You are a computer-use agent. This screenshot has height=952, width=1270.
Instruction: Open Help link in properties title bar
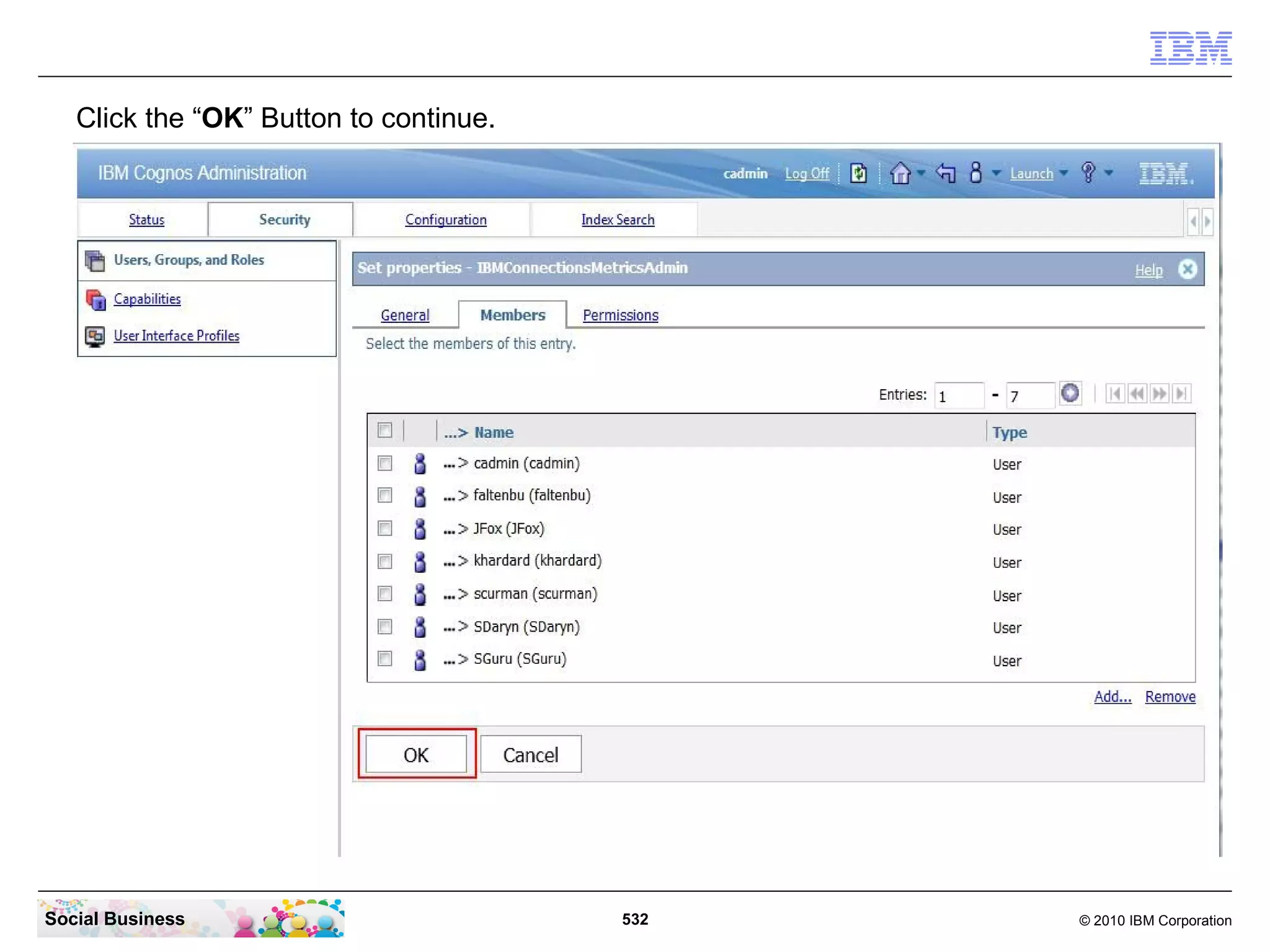pos(1148,270)
